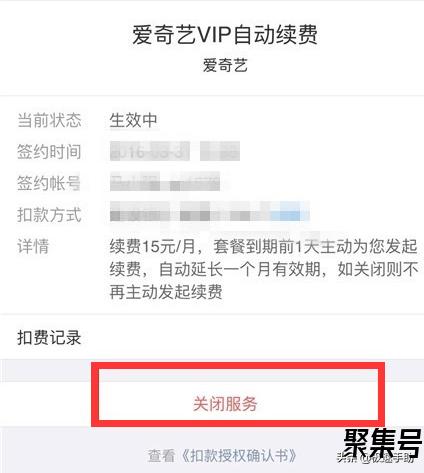This screenshot has width=424, height=473.
Task: Select the 爱奇艺VIP自动续费 page title
Action: 225,34
